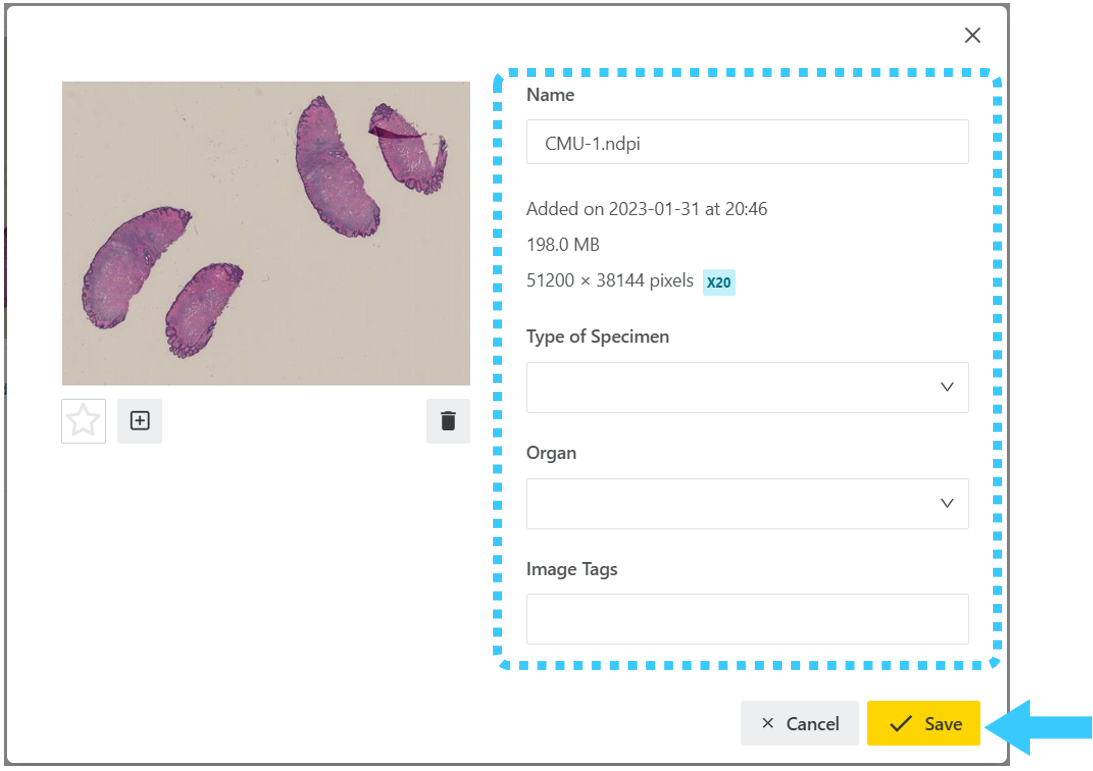Viewport: 1093px width, 771px height.
Task: Focus the Image Tags input field
Action: tap(747, 619)
